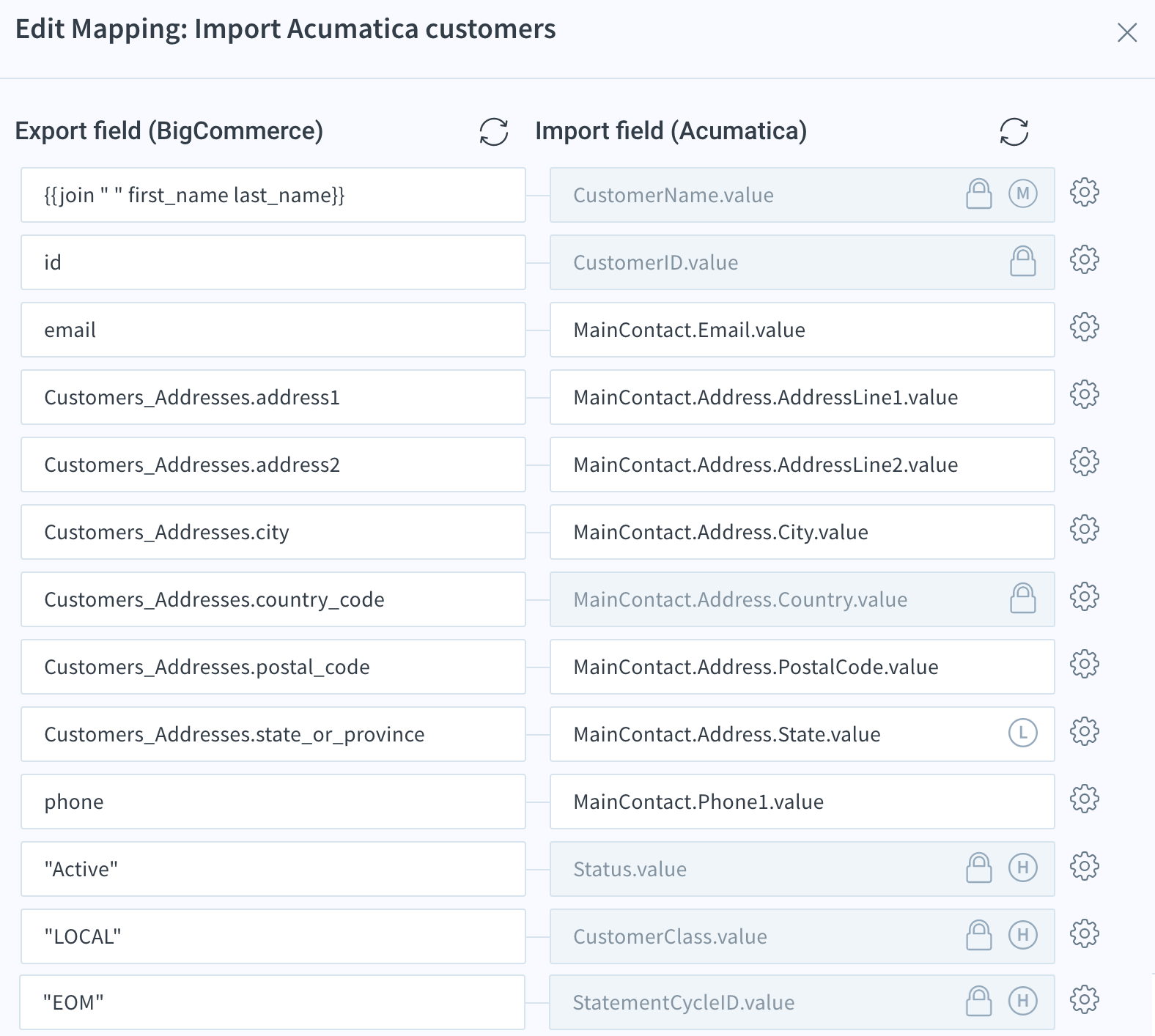Refresh the Acumatica import fields

pyautogui.click(x=1014, y=132)
